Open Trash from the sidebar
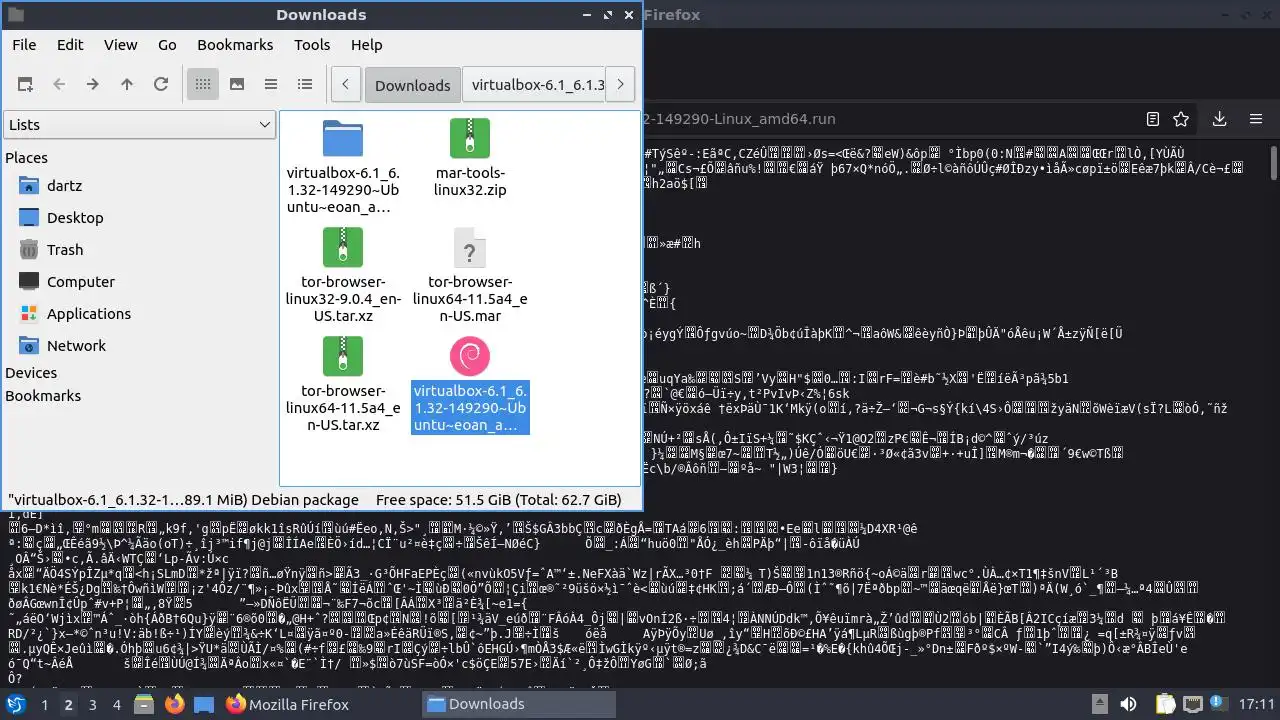 click(x=65, y=250)
